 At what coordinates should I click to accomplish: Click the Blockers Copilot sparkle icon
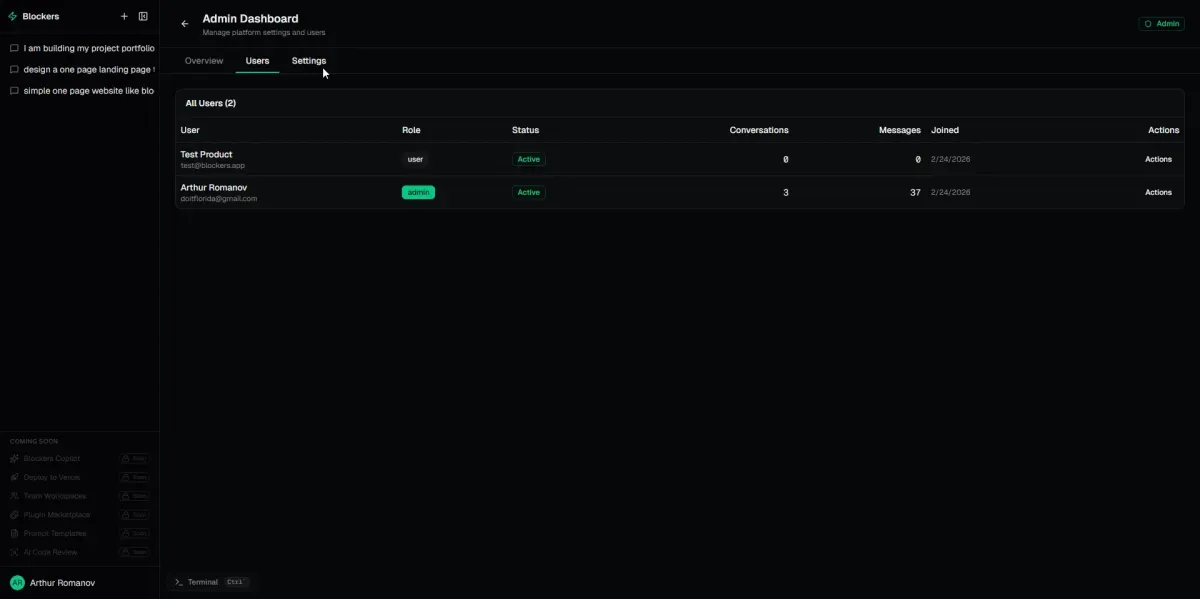(x=14, y=459)
